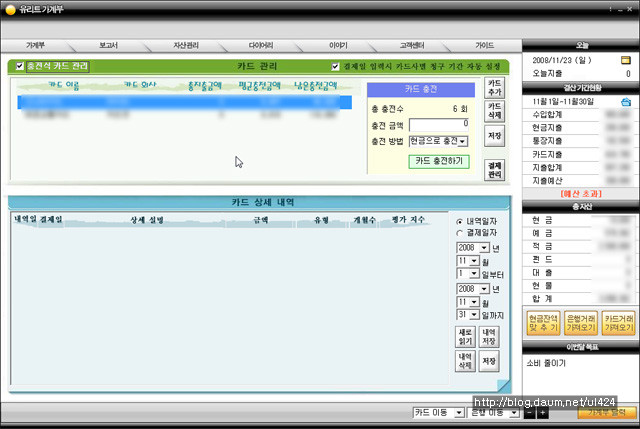Click the 새로읽기 button
The height and width of the screenshot is (429, 640).
tap(465, 337)
